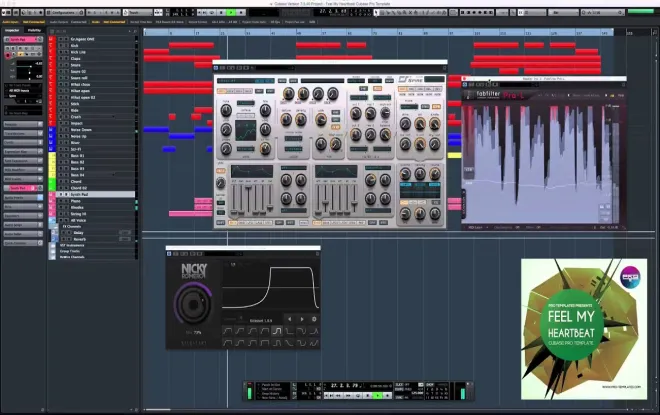Select the Range Selection tool in toolbar
Screen dimensions: 660x415
[382, 13]
